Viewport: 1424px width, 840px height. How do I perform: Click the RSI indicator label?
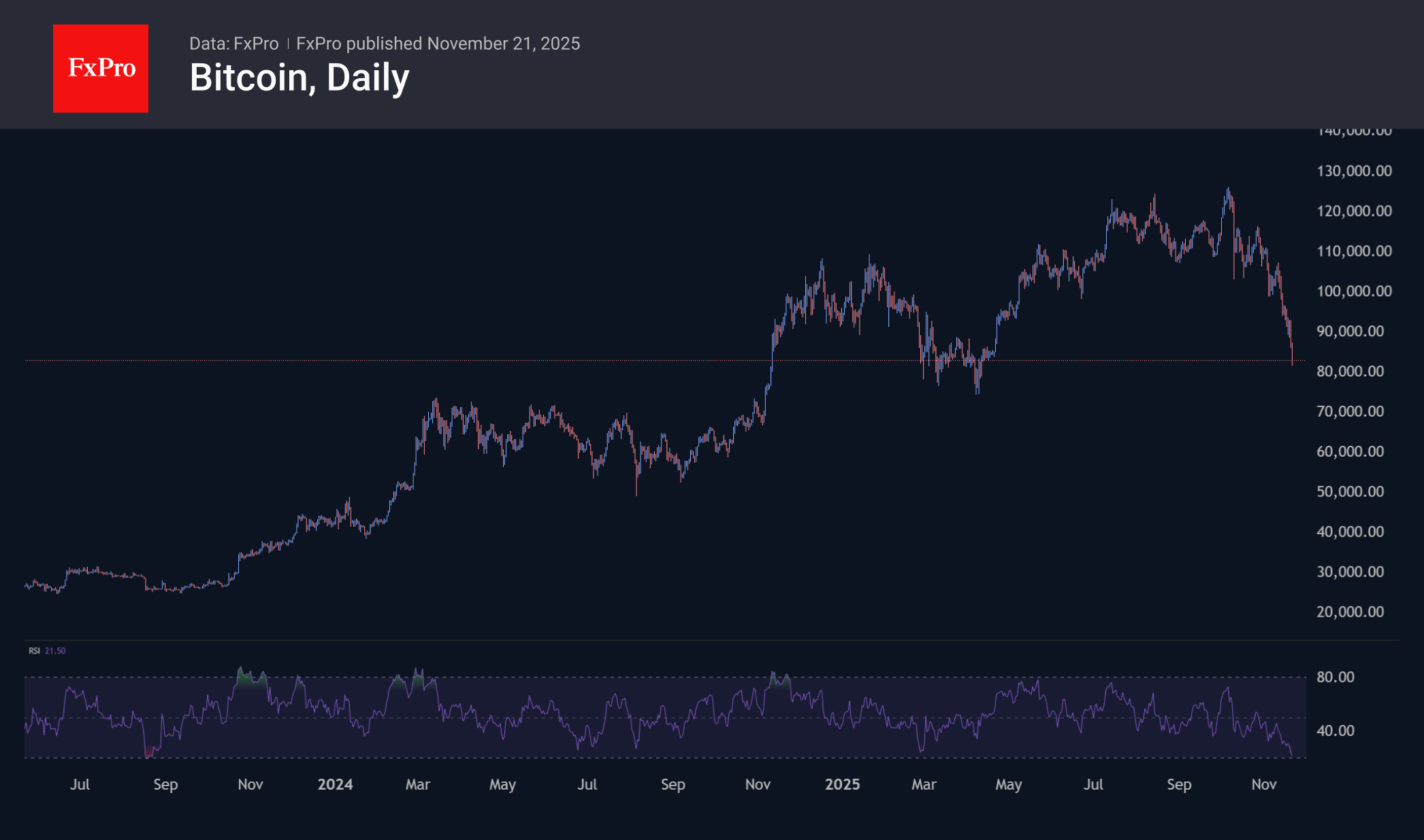click(x=34, y=651)
